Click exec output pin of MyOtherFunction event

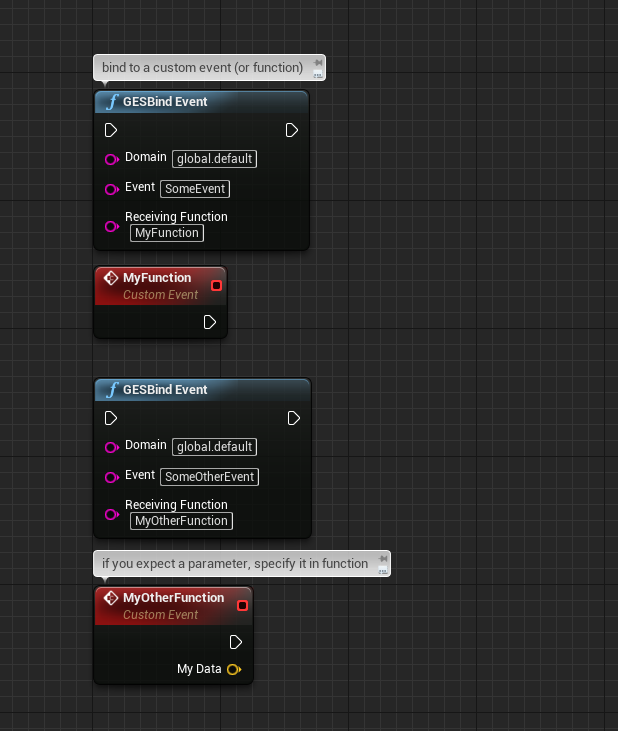click(x=235, y=642)
